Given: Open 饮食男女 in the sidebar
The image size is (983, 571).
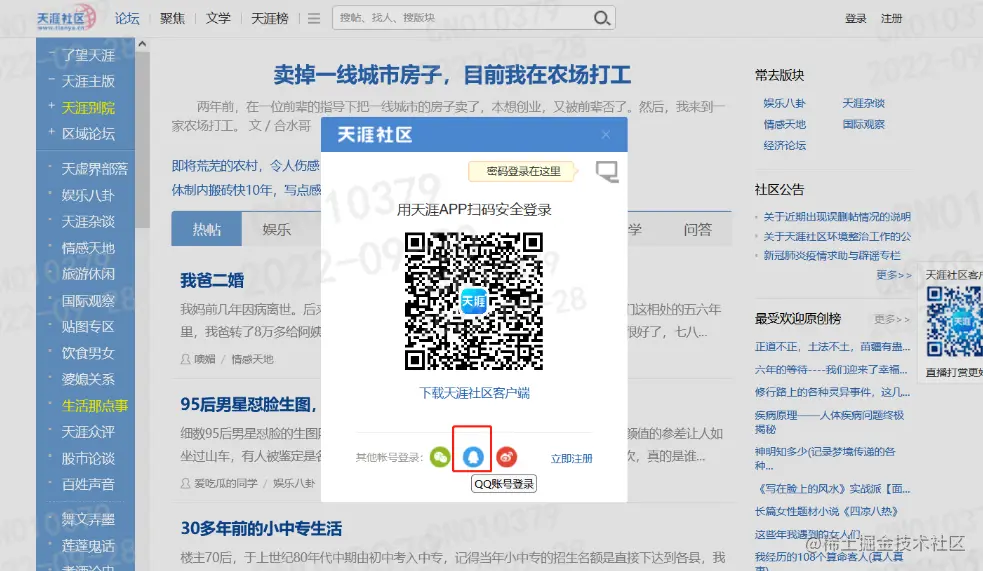Looking at the screenshot, I should click(88, 353).
